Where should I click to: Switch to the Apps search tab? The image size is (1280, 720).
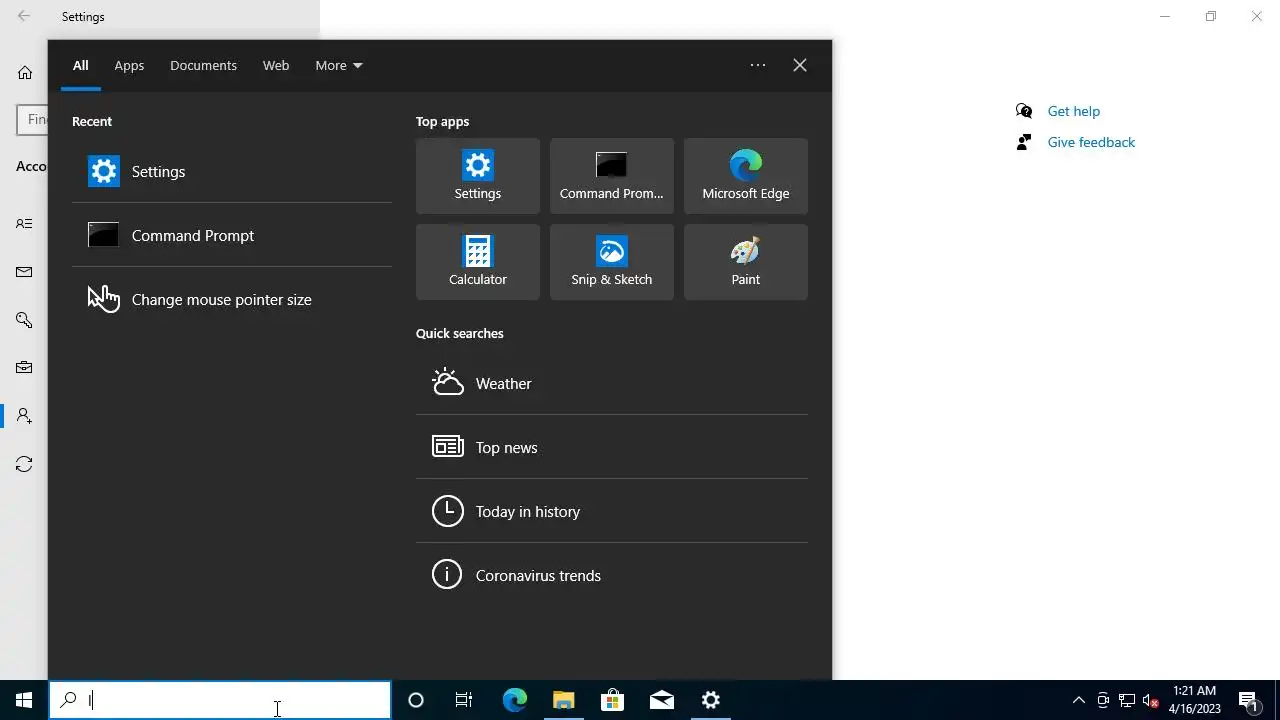129,65
